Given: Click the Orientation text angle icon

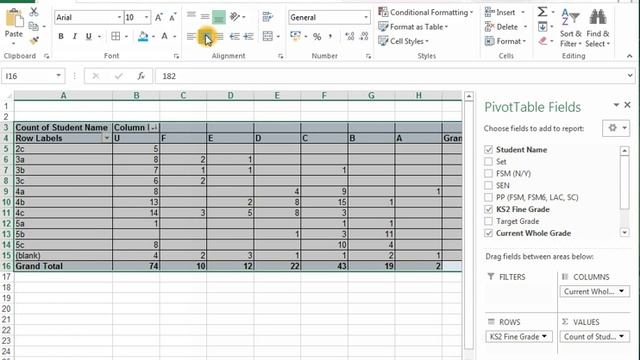Looking at the screenshot, I should 235,17.
